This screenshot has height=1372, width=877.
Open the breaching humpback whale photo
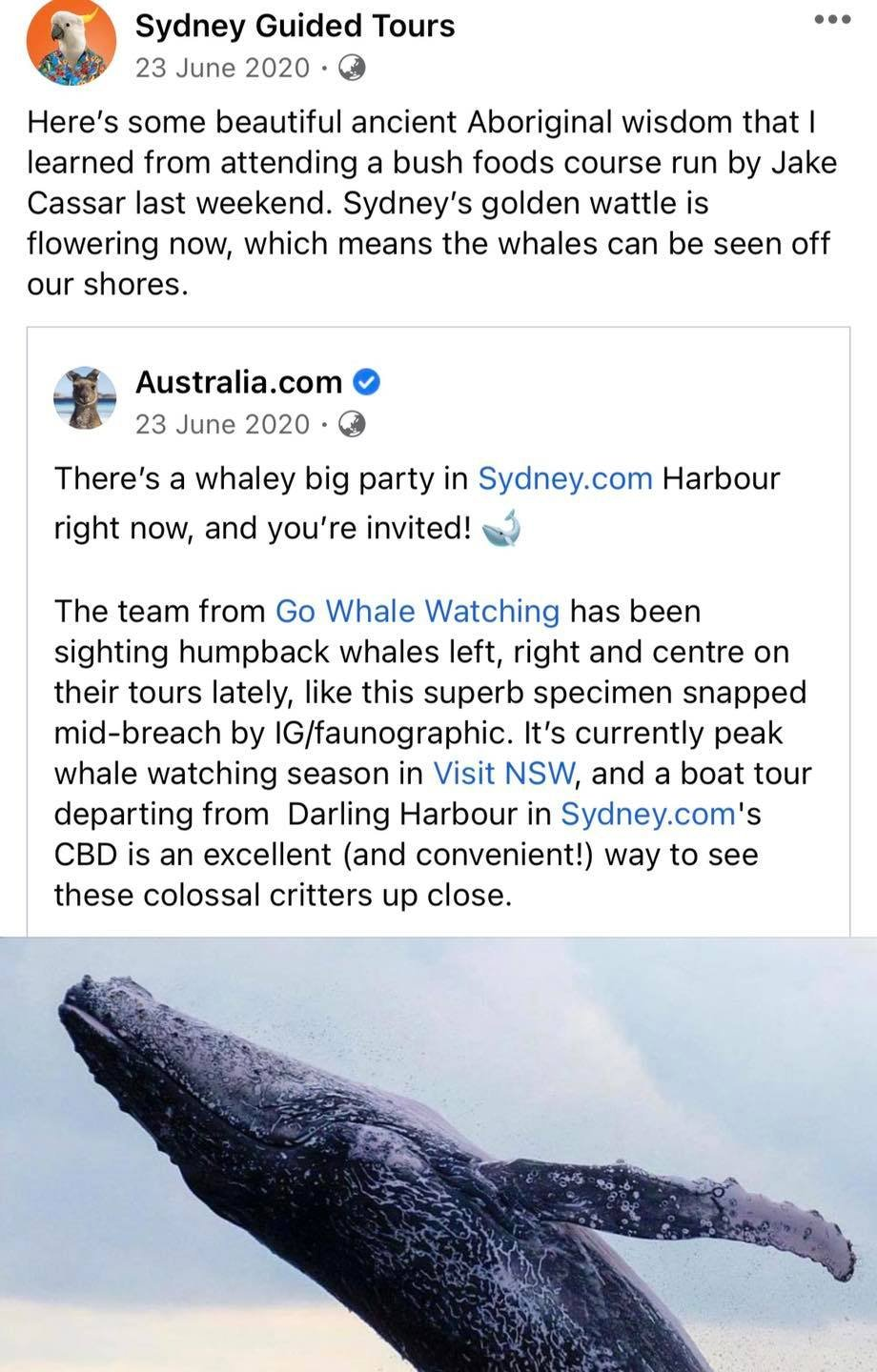pyautogui.click(x=438, y=1153)
